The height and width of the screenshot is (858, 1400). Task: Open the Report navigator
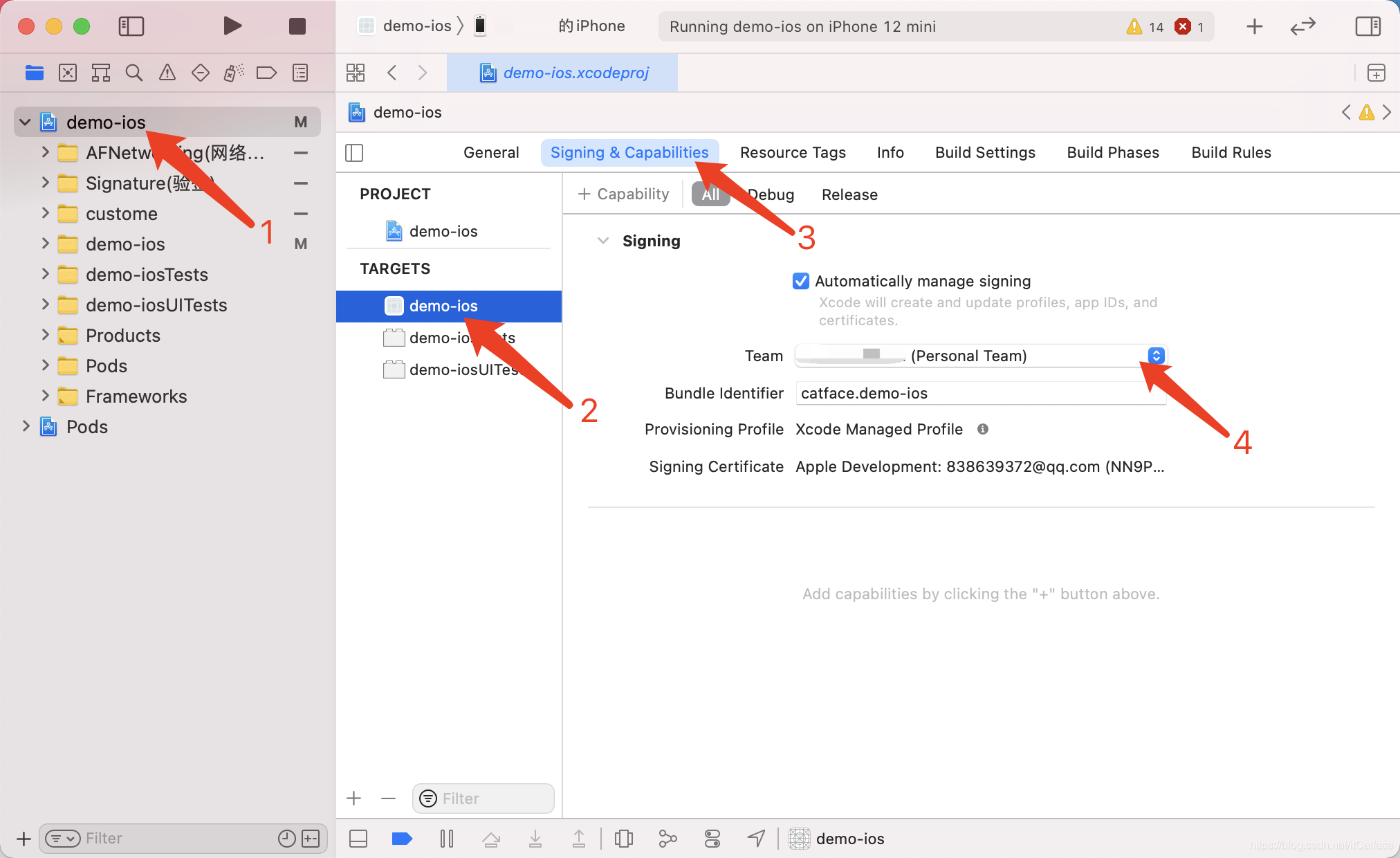click(300, 73)
